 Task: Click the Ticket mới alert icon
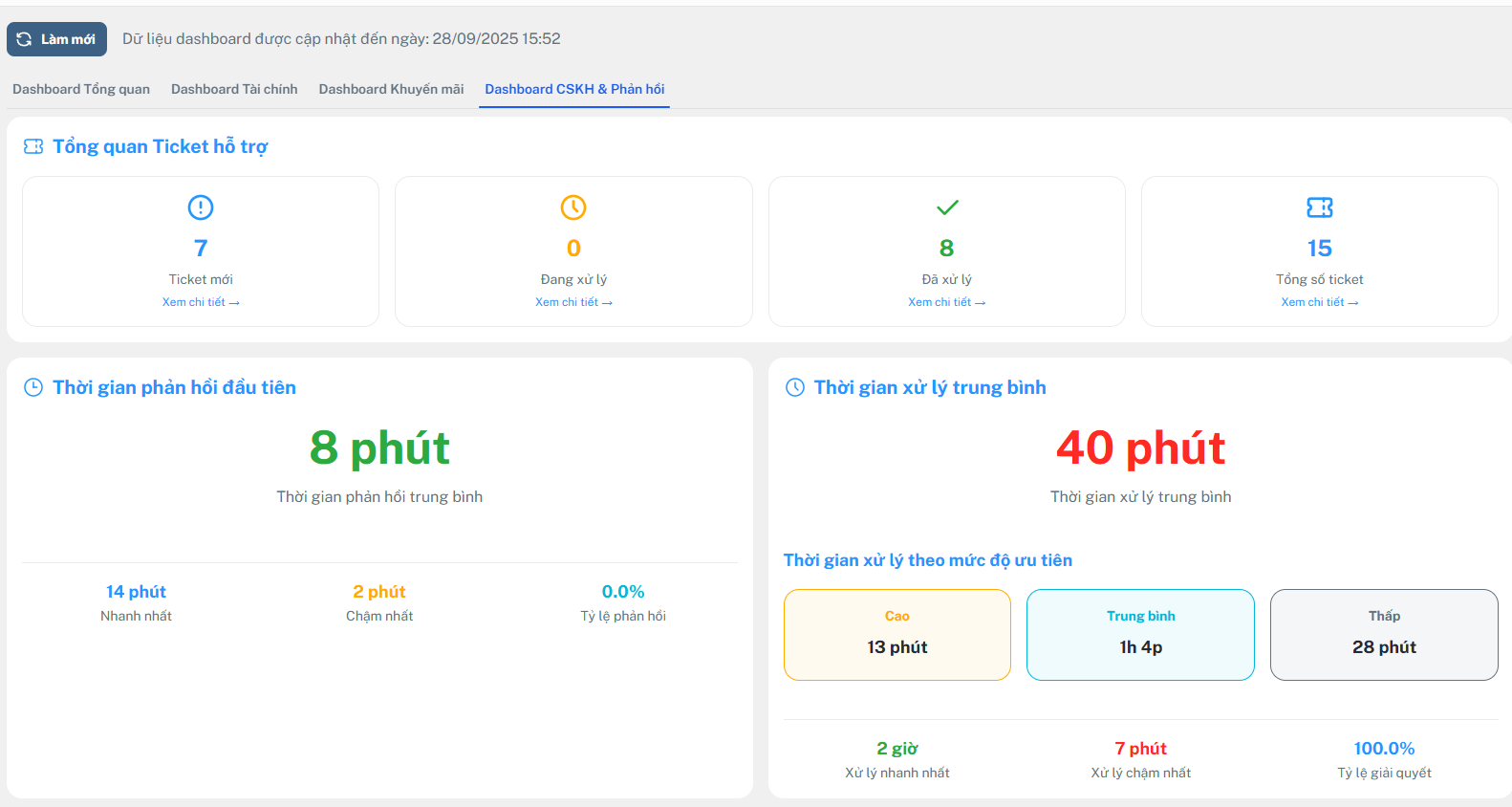pos(201,207)
